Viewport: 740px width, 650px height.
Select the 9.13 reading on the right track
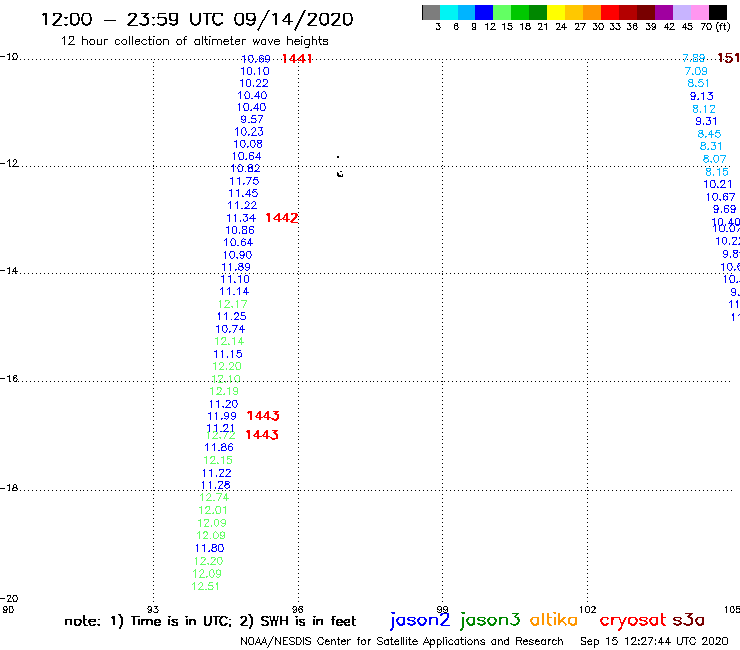click(x=702, y=96)
